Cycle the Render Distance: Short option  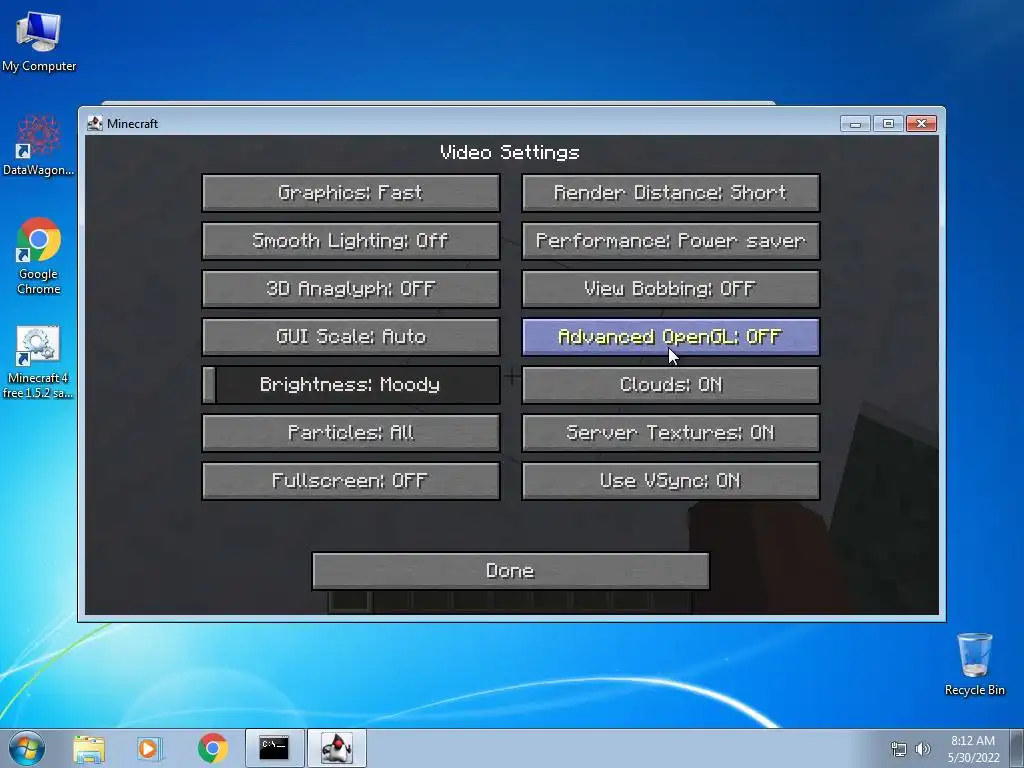(671, 193)
